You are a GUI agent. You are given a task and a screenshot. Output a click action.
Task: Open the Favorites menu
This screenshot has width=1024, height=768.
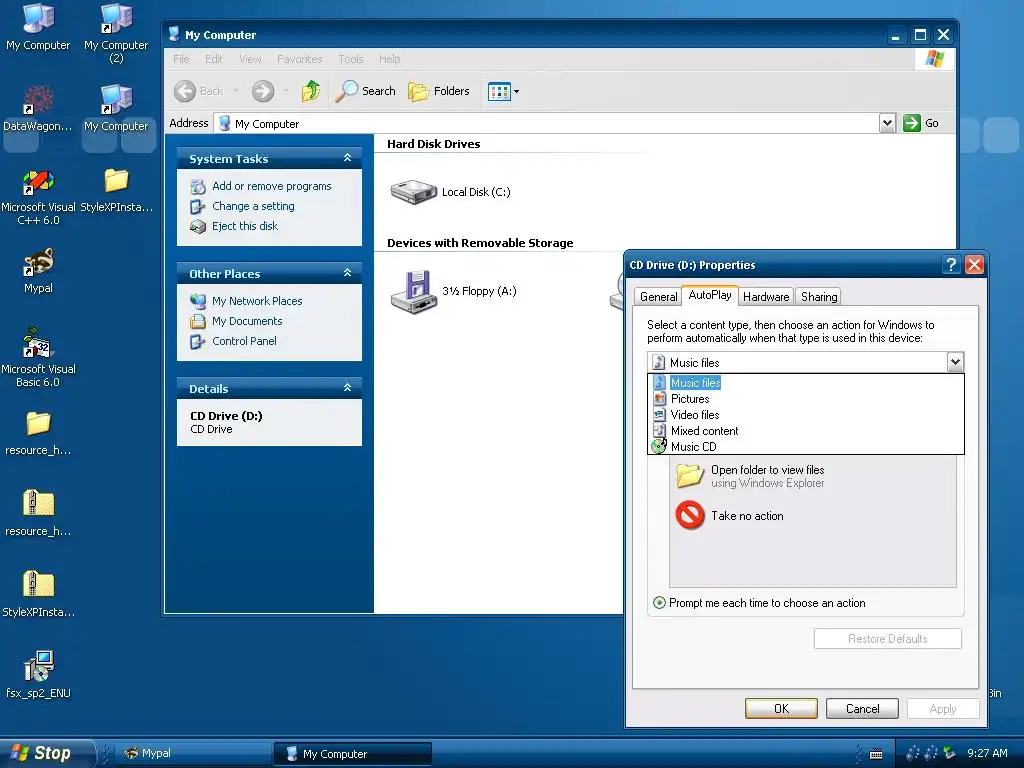pyautogui.click(x=300, y=59)
